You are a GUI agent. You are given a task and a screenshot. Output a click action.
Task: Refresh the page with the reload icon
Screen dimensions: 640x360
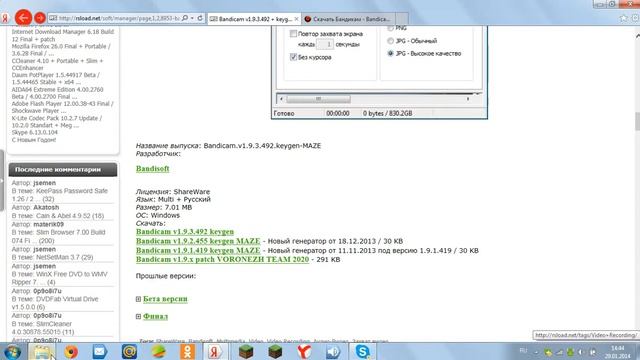pyautogui.click(x=200, y=18)
